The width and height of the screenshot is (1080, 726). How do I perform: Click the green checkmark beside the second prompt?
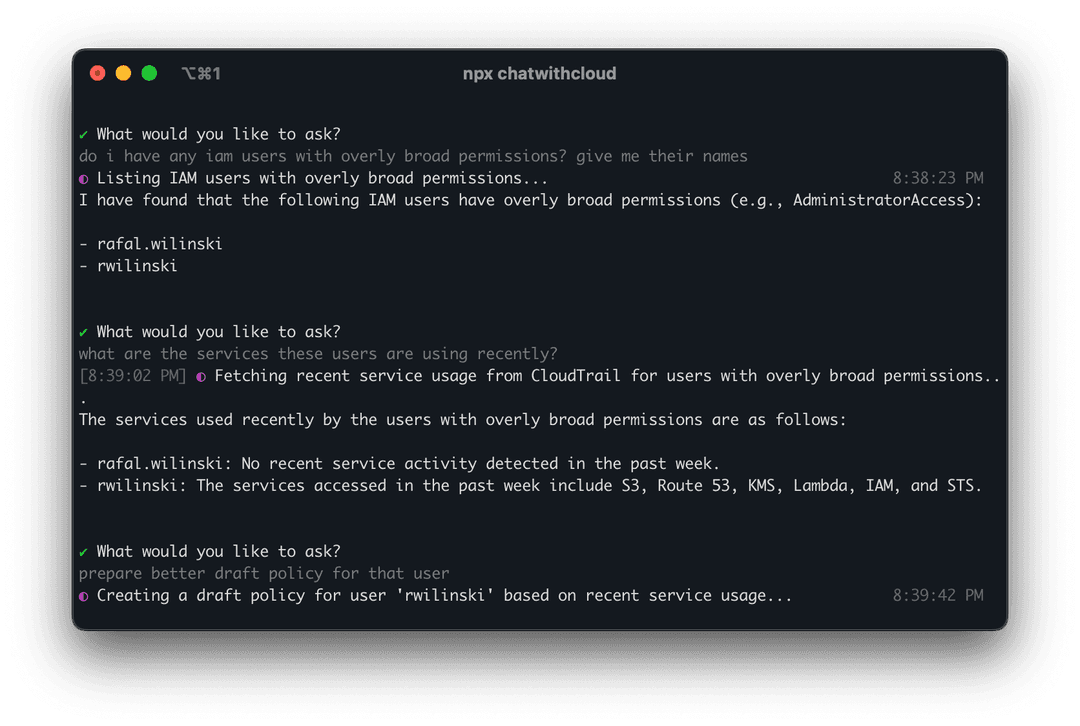[x=83, y=331]
